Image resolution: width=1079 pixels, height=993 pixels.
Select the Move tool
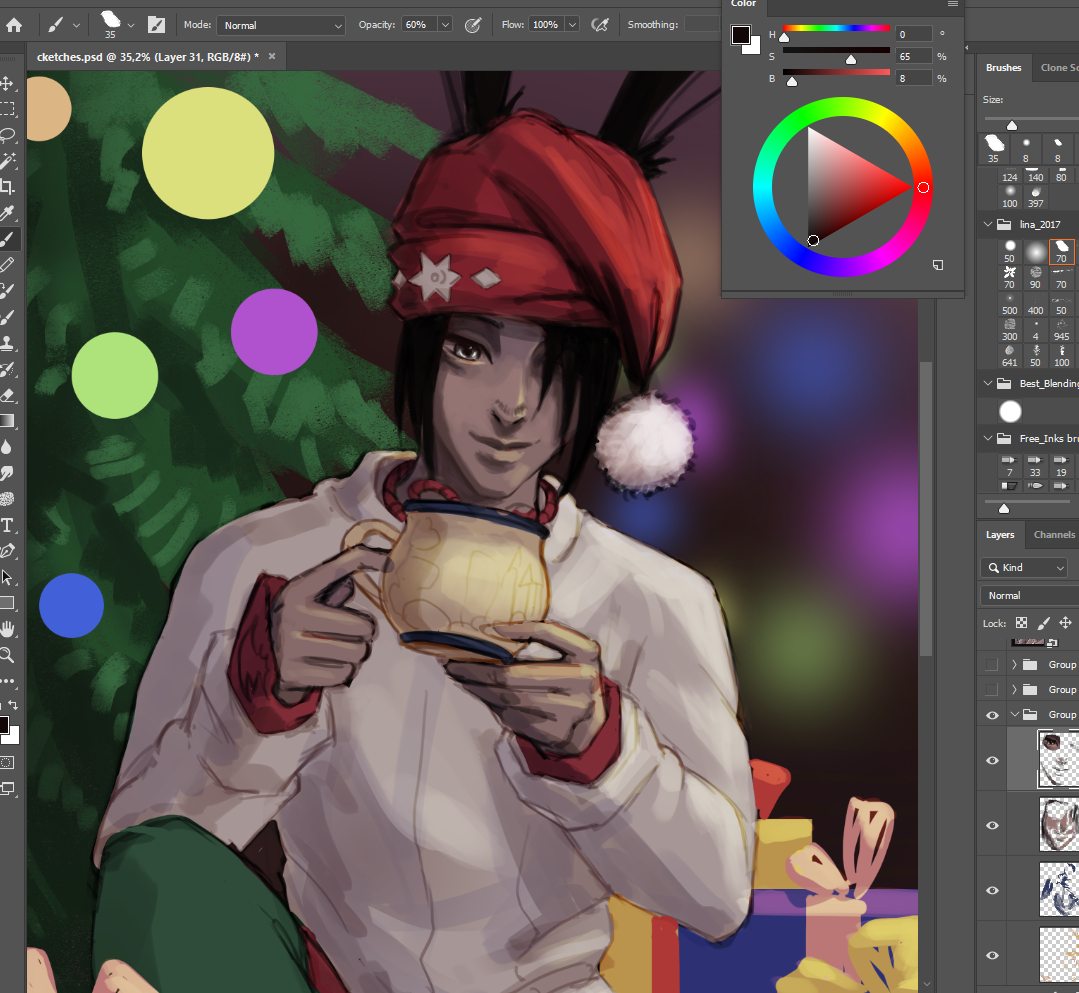[7, 84]
